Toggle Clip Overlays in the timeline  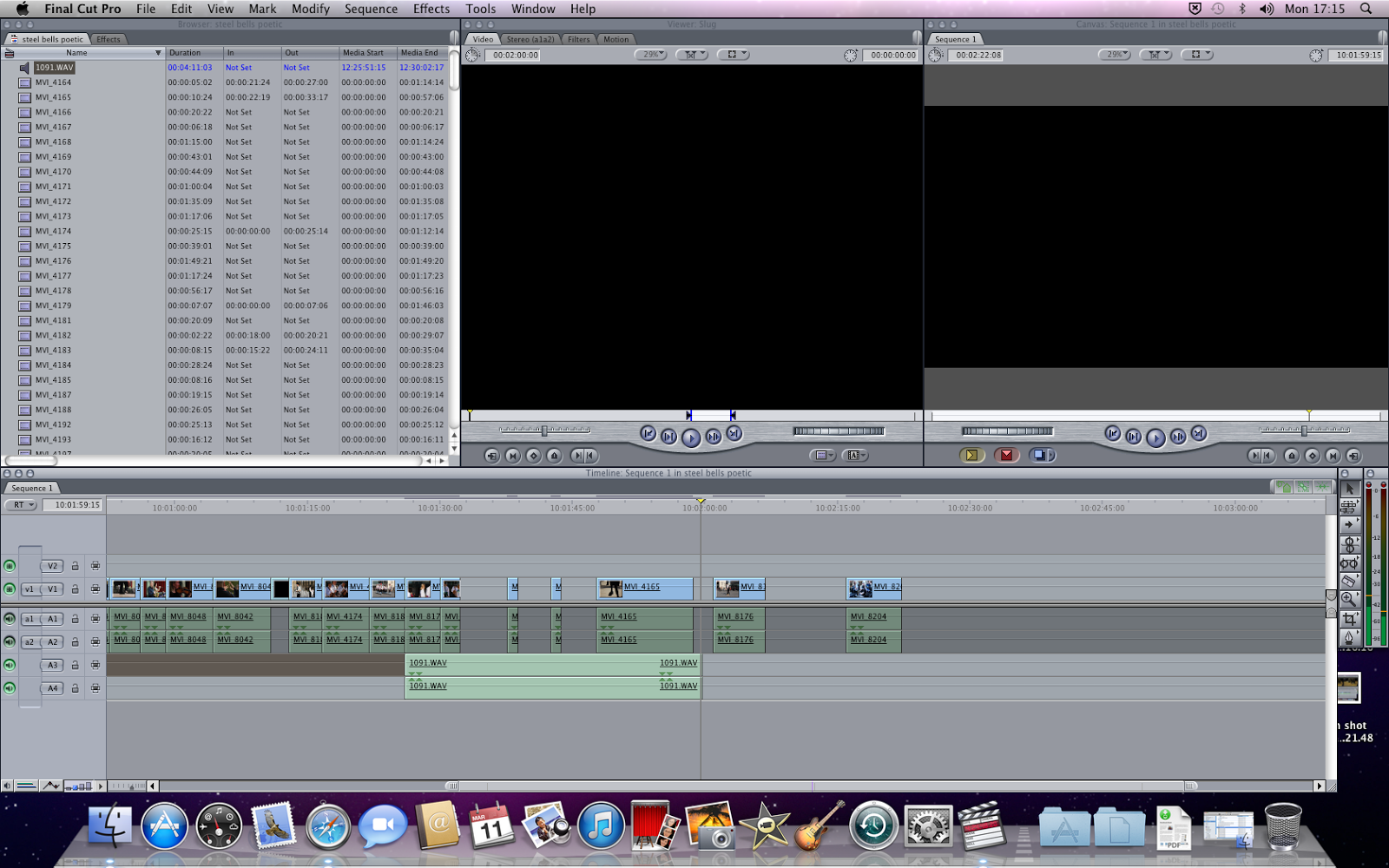[x=51, y=786]
